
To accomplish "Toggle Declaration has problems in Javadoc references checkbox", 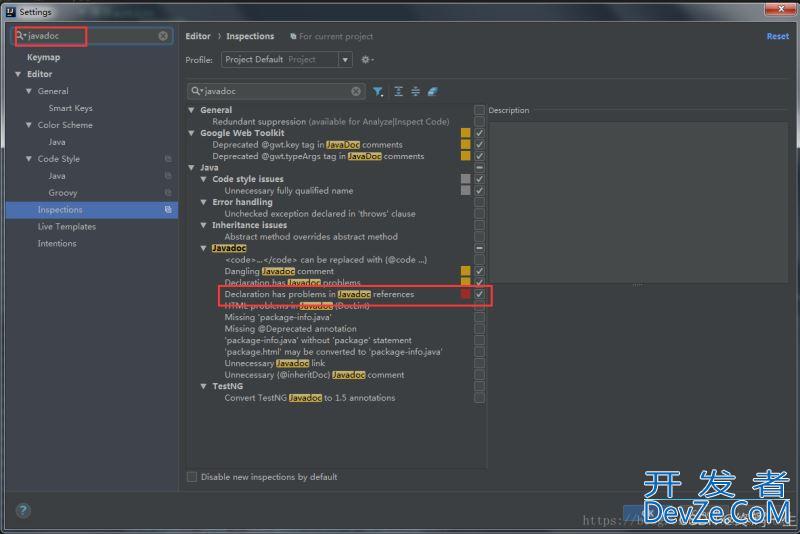I will coord(479,294).
